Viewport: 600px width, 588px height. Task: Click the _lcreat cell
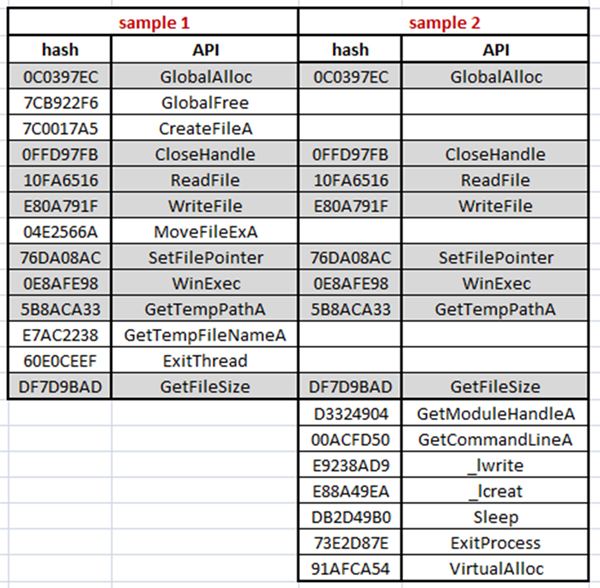pyautogui.click(x=496, y=491)
